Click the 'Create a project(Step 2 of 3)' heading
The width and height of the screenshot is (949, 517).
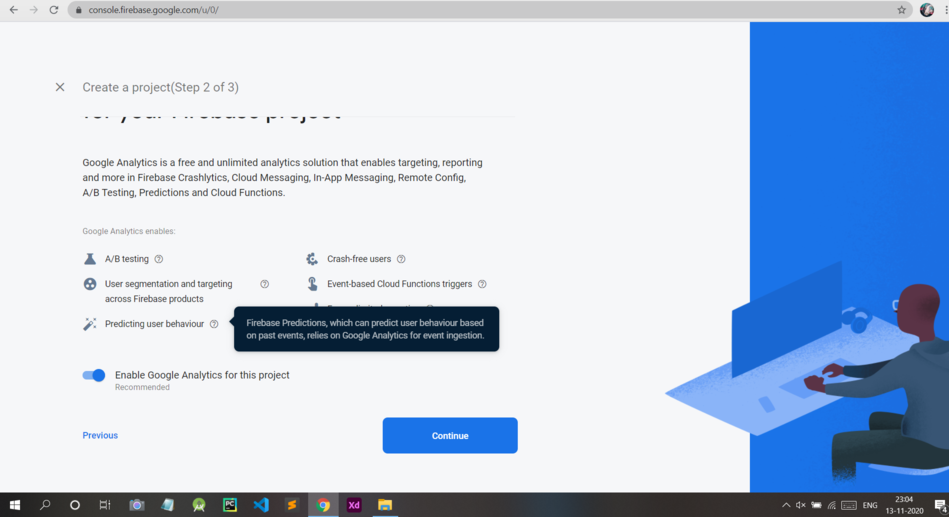coord(160,87)
